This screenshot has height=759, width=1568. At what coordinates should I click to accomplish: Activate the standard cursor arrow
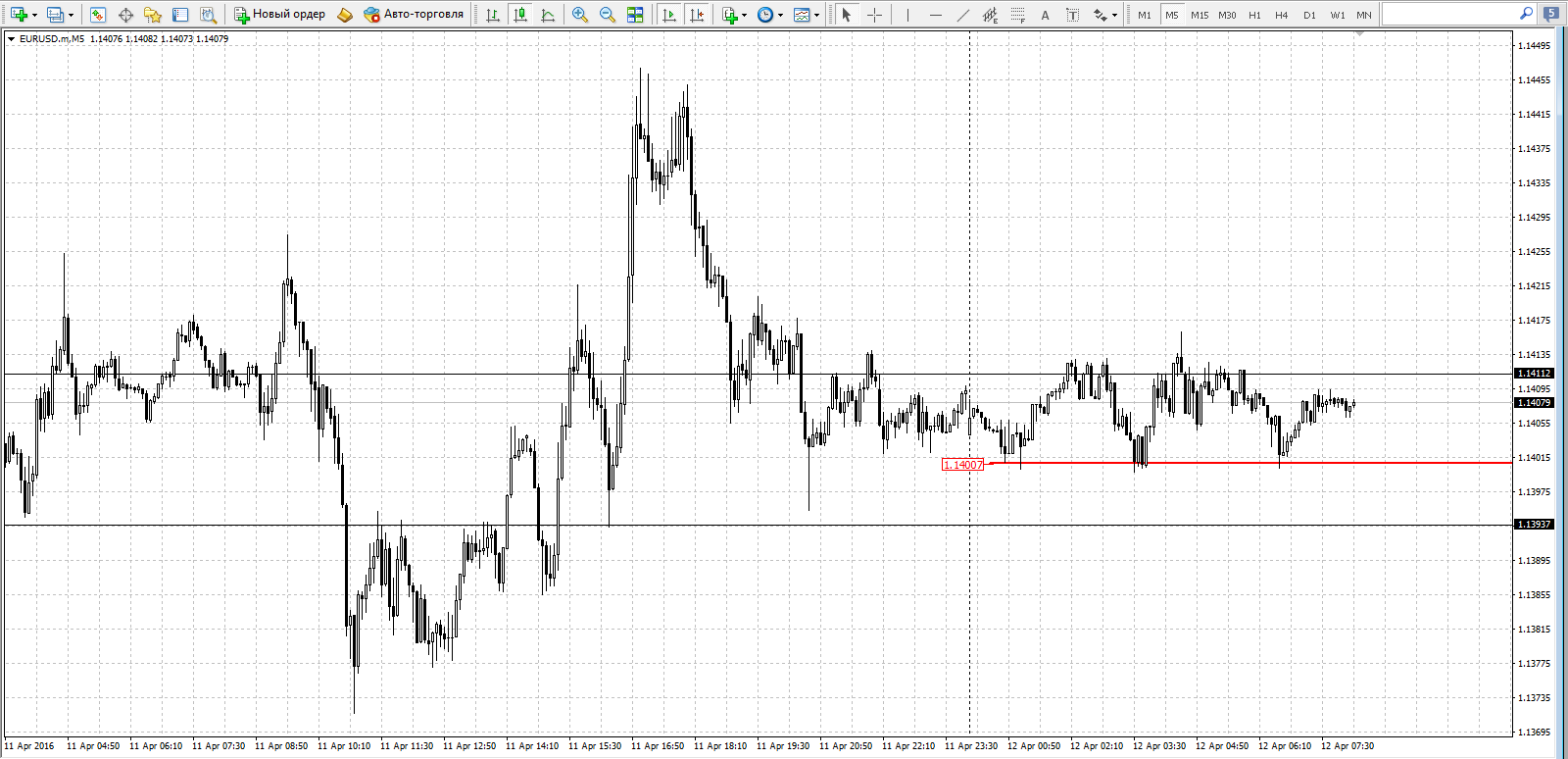click(847, 15)
